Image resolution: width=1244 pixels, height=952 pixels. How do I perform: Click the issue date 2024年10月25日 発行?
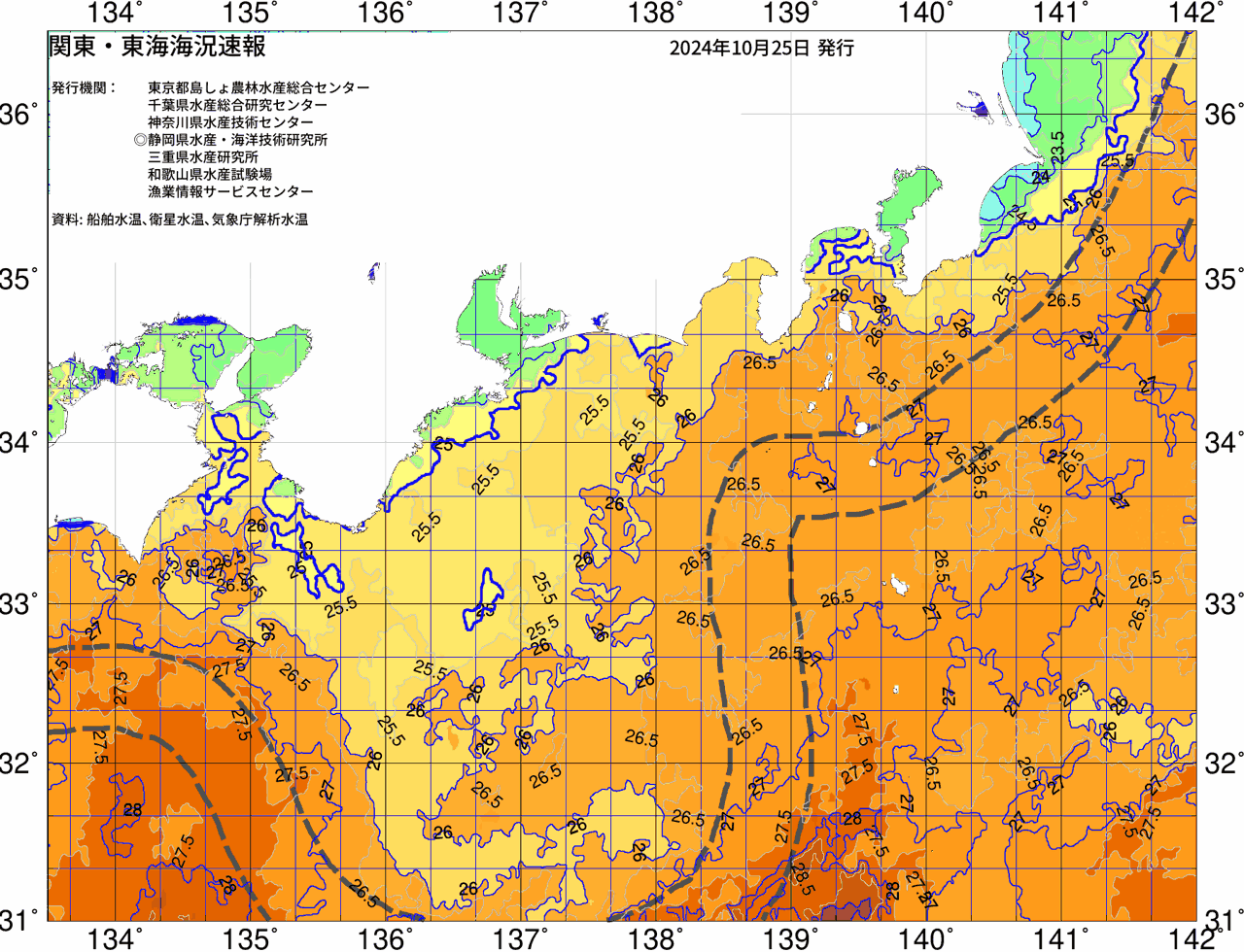point(762,48)
